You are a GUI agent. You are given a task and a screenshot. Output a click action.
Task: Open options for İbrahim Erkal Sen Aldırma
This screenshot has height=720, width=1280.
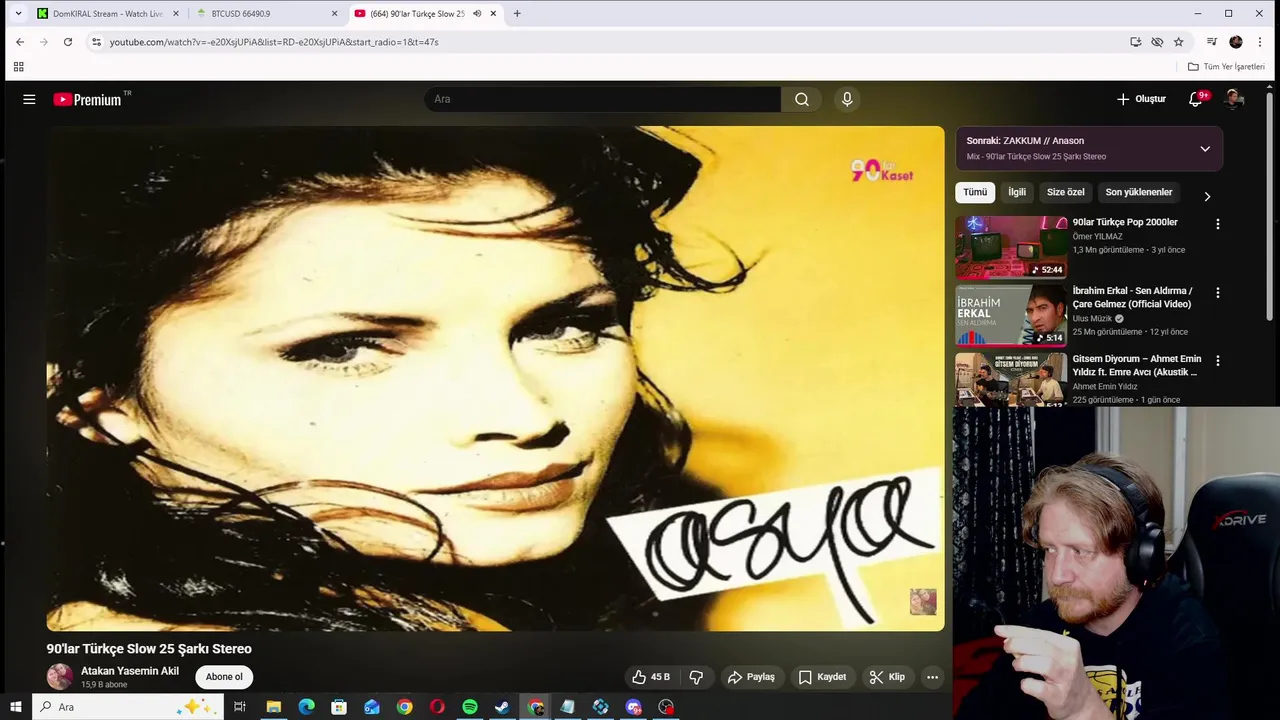click(1217, 293)
